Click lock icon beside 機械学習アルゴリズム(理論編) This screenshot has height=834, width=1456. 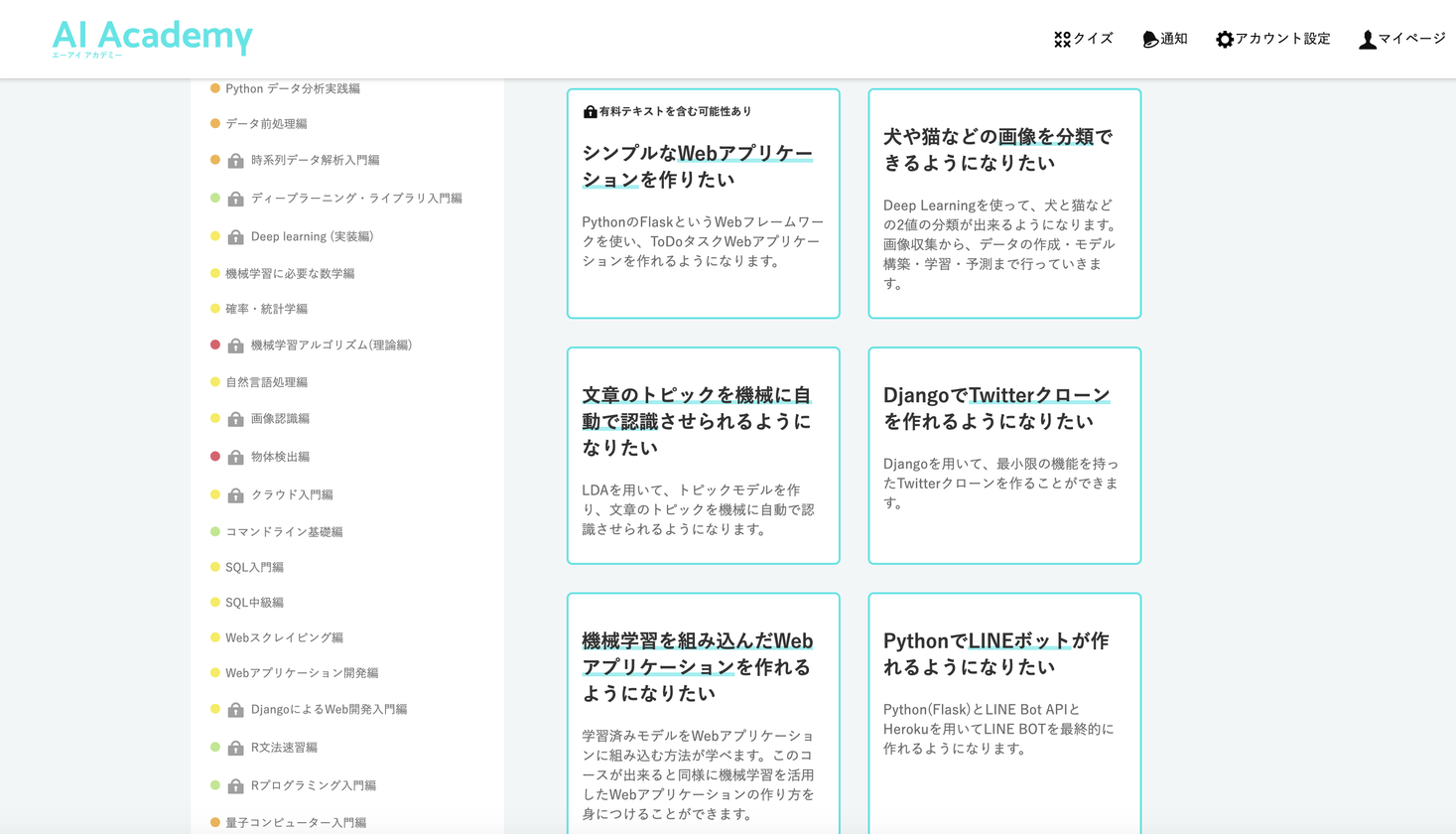coord(235,346)
